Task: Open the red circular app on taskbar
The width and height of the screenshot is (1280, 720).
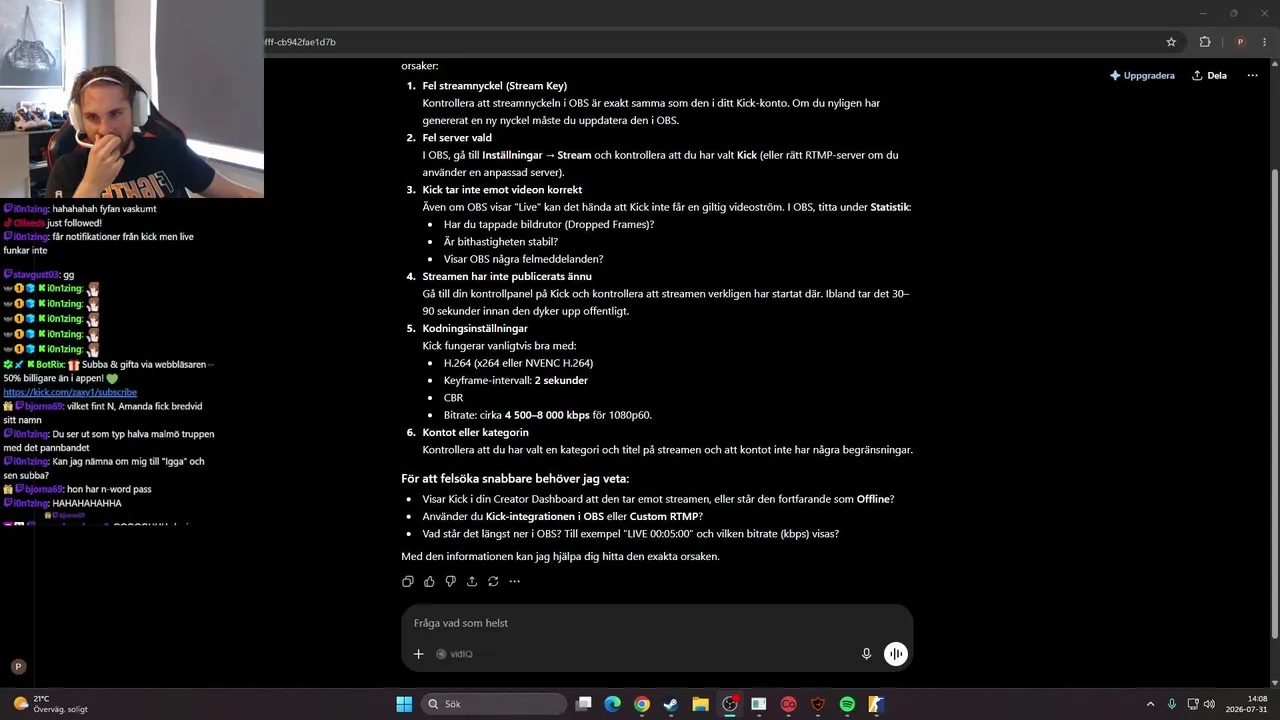Action: (x=788, y=704)
